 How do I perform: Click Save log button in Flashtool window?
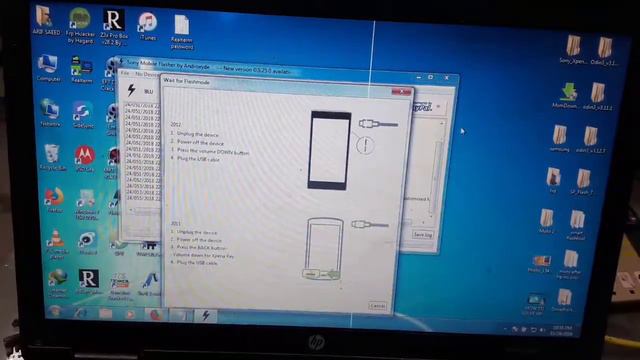coord(422,235)
